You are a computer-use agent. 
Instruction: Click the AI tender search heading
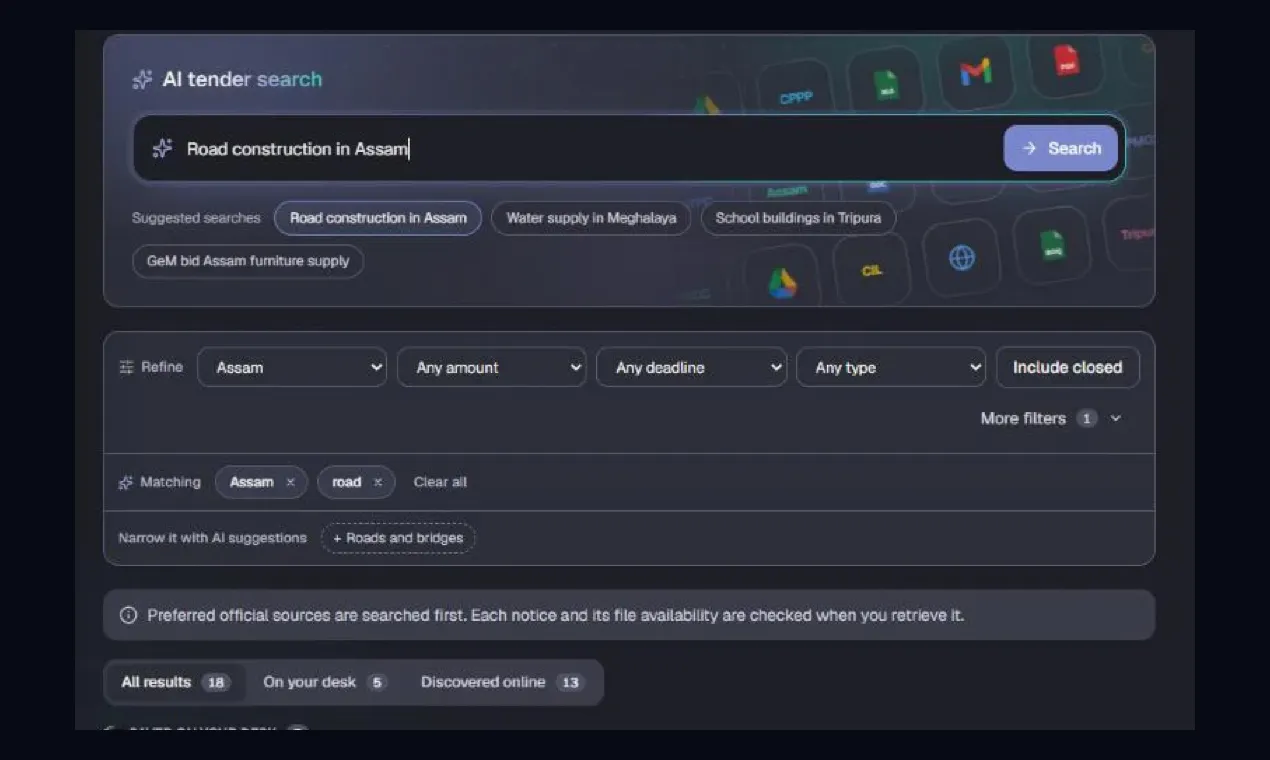[242, 79]
